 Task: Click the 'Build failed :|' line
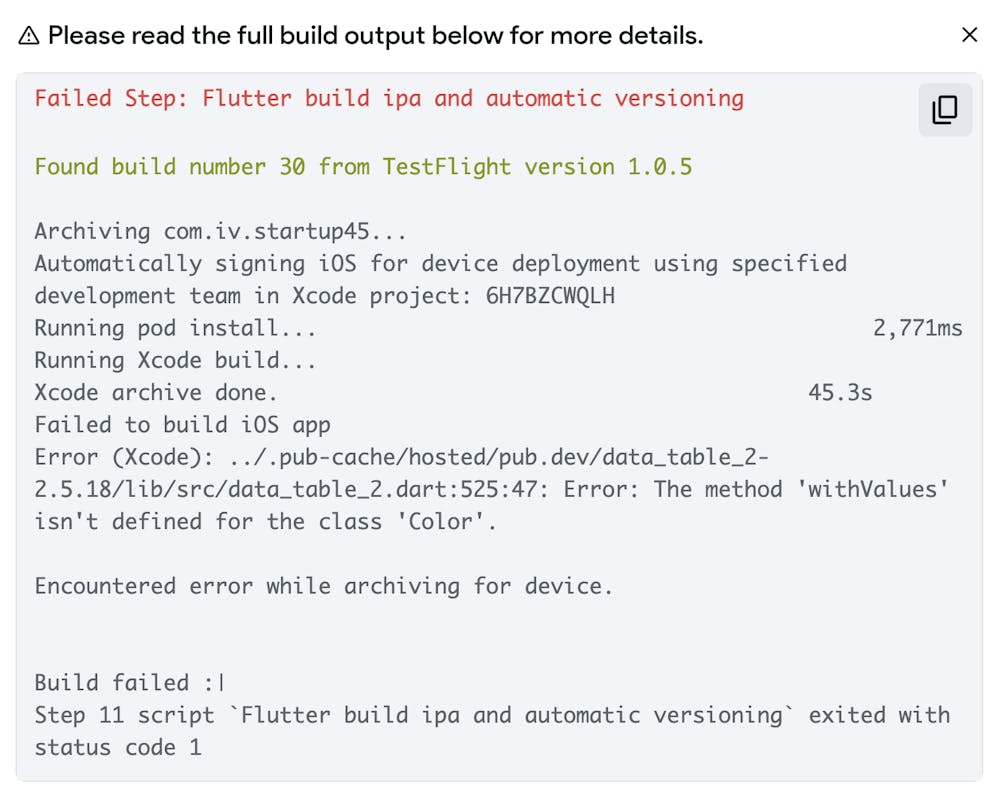130,683
